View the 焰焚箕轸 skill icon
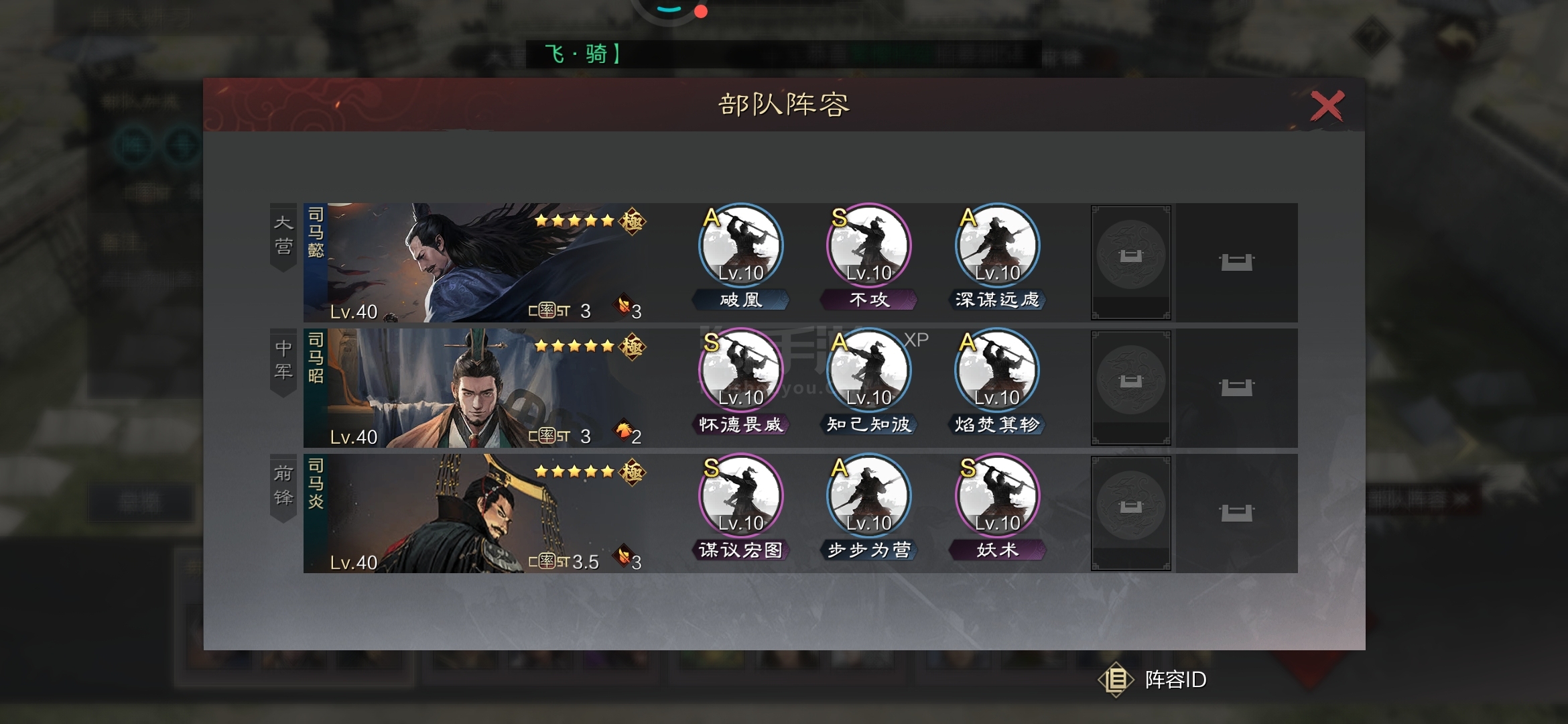The height and width of the screenshot is (724, 1568). coord(997,371)
